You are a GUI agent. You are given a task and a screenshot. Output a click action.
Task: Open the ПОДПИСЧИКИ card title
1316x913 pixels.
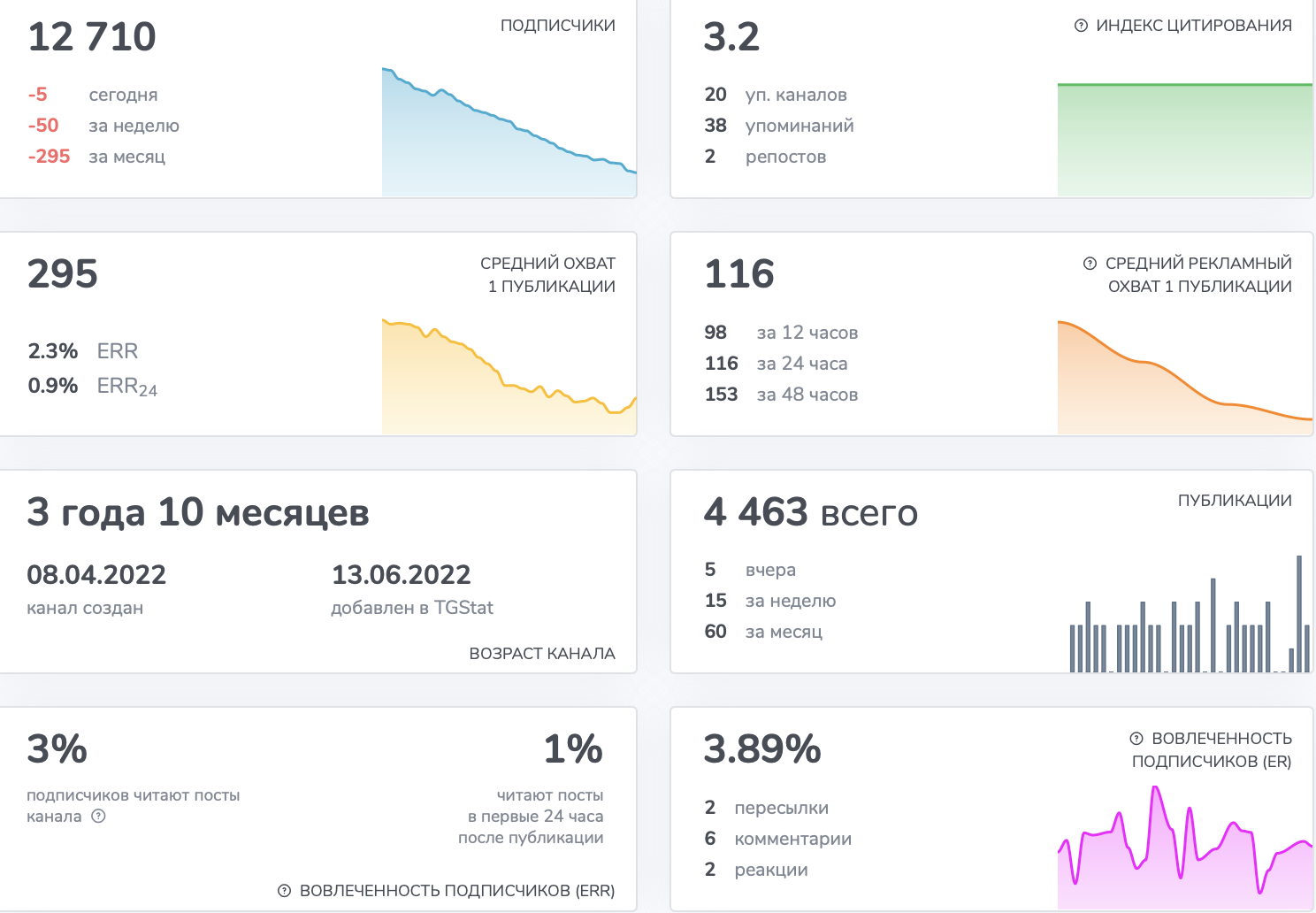(x=558, y=26)
